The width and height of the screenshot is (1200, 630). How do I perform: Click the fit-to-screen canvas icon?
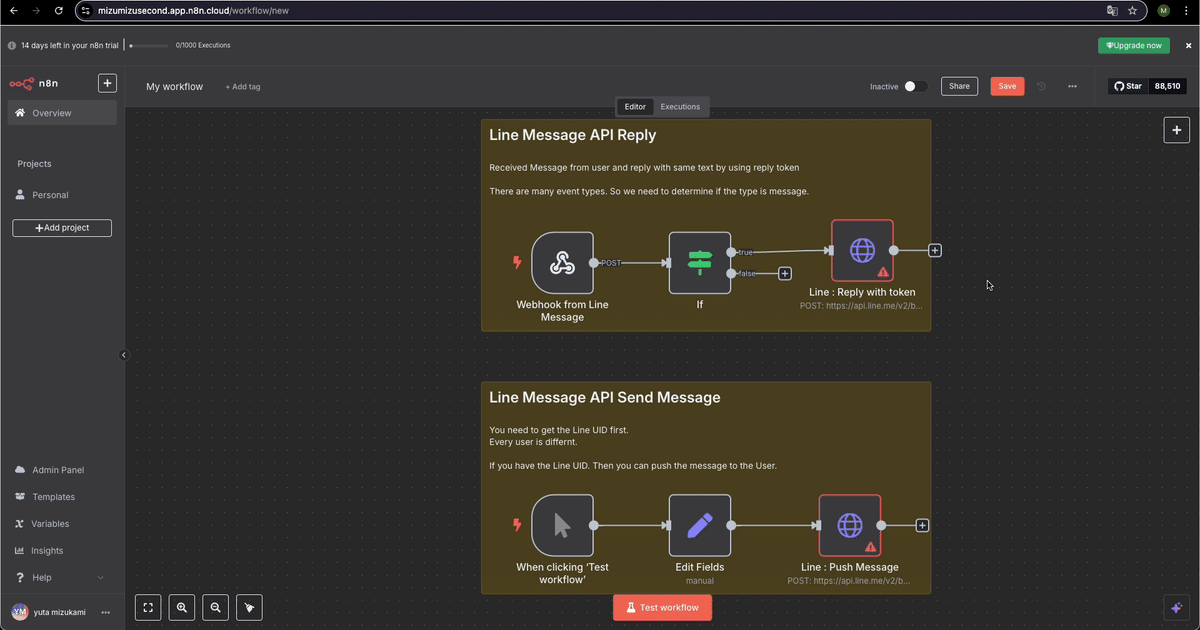tap(147, 607)
